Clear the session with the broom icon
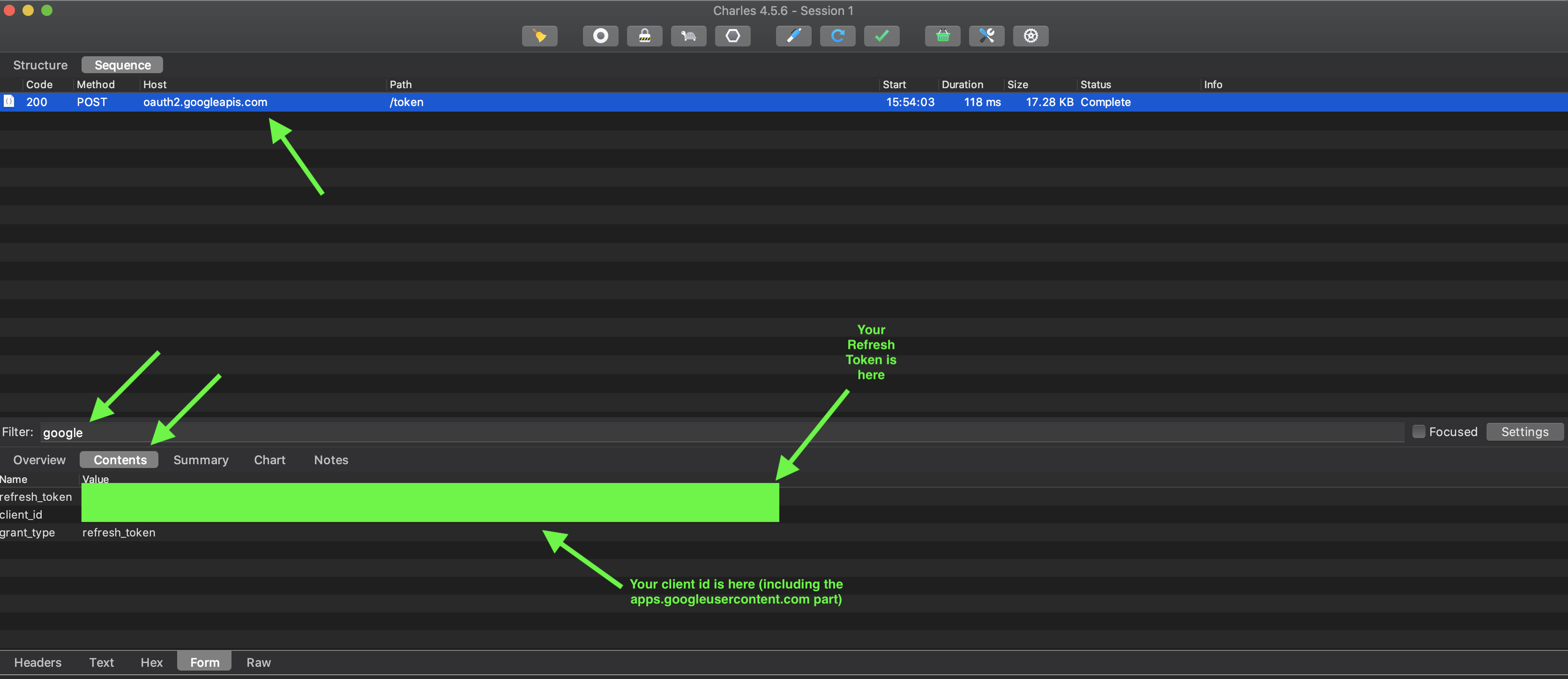 539,36
